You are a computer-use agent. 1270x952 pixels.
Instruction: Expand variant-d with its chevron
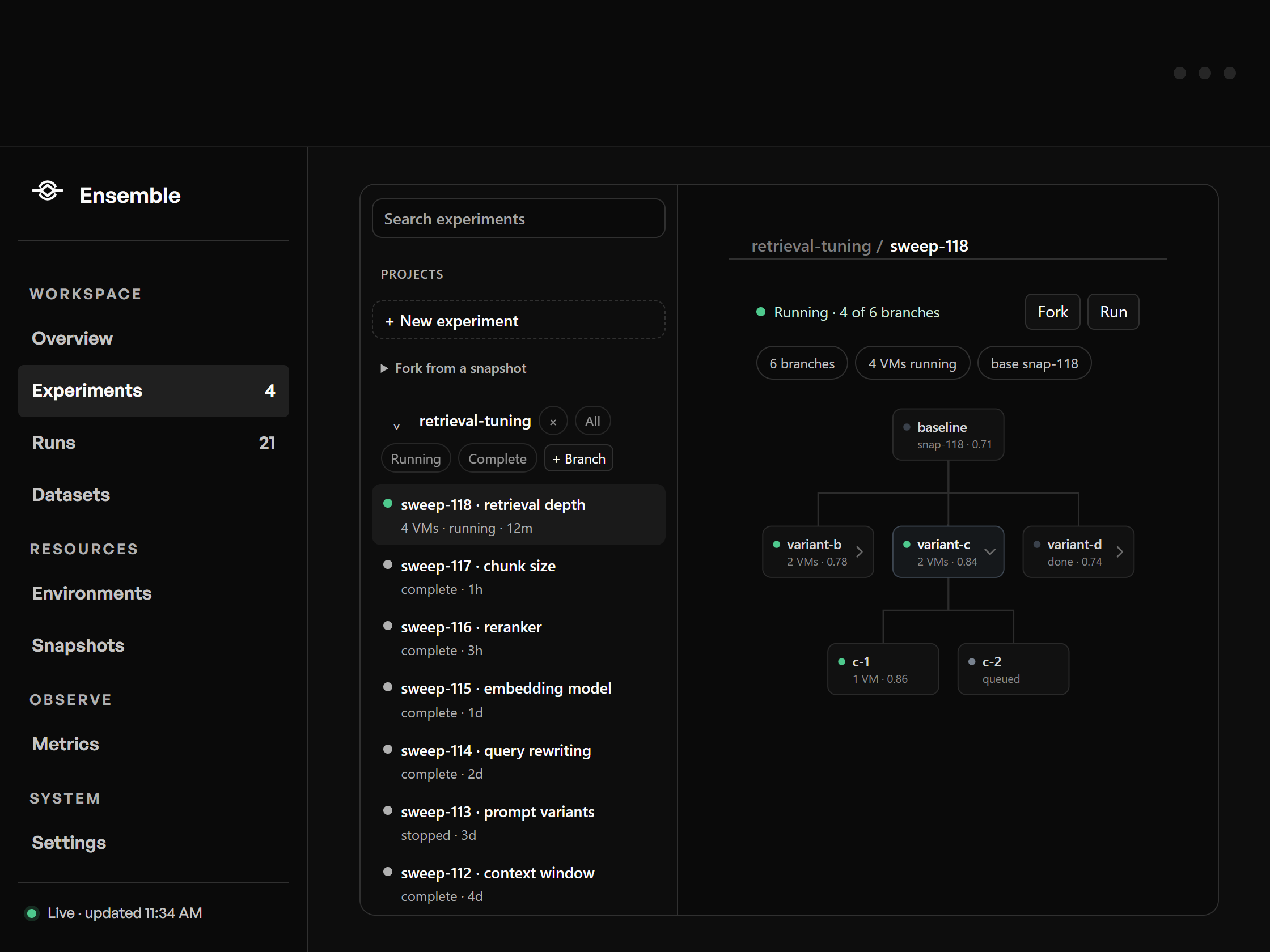(x=1120, y=552)
